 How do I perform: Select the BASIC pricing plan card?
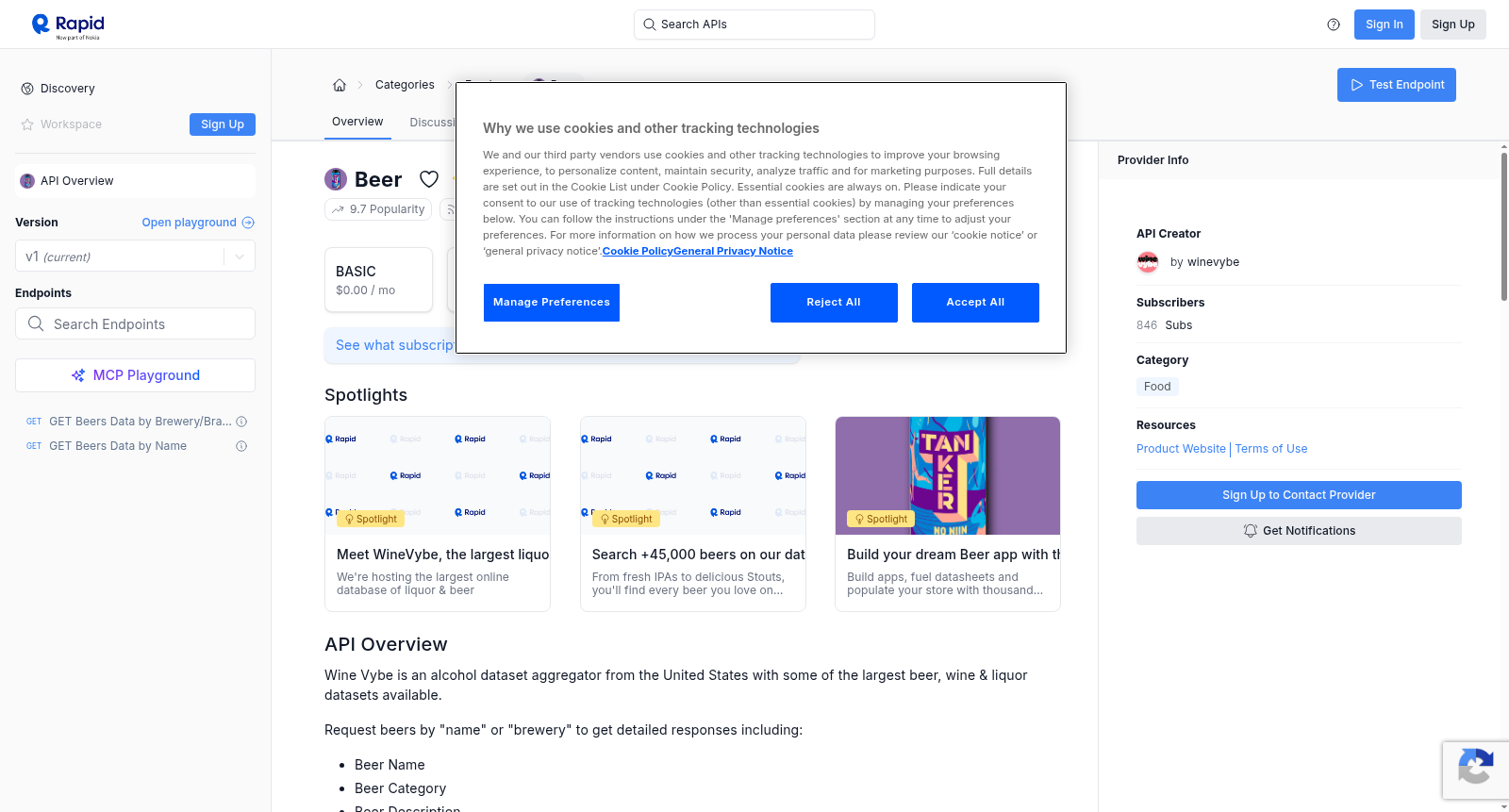coord(378,280)
